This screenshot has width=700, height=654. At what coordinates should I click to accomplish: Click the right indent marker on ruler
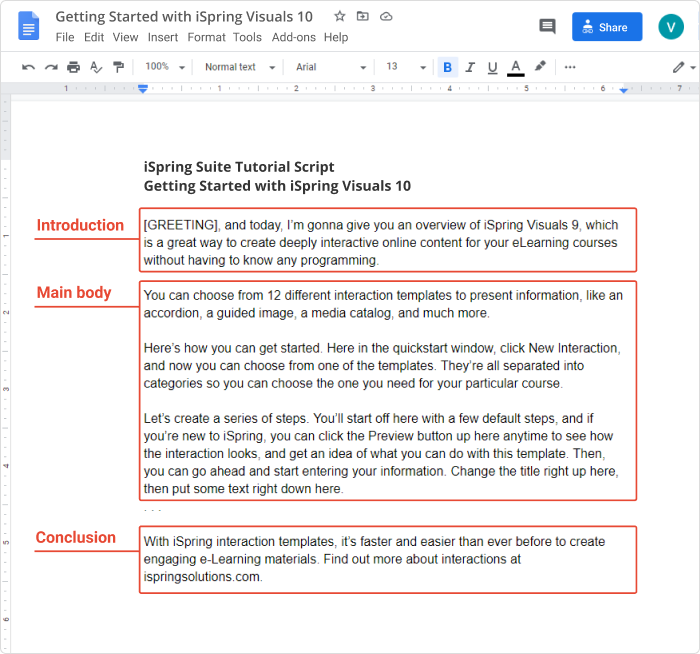tap(624, 90)
